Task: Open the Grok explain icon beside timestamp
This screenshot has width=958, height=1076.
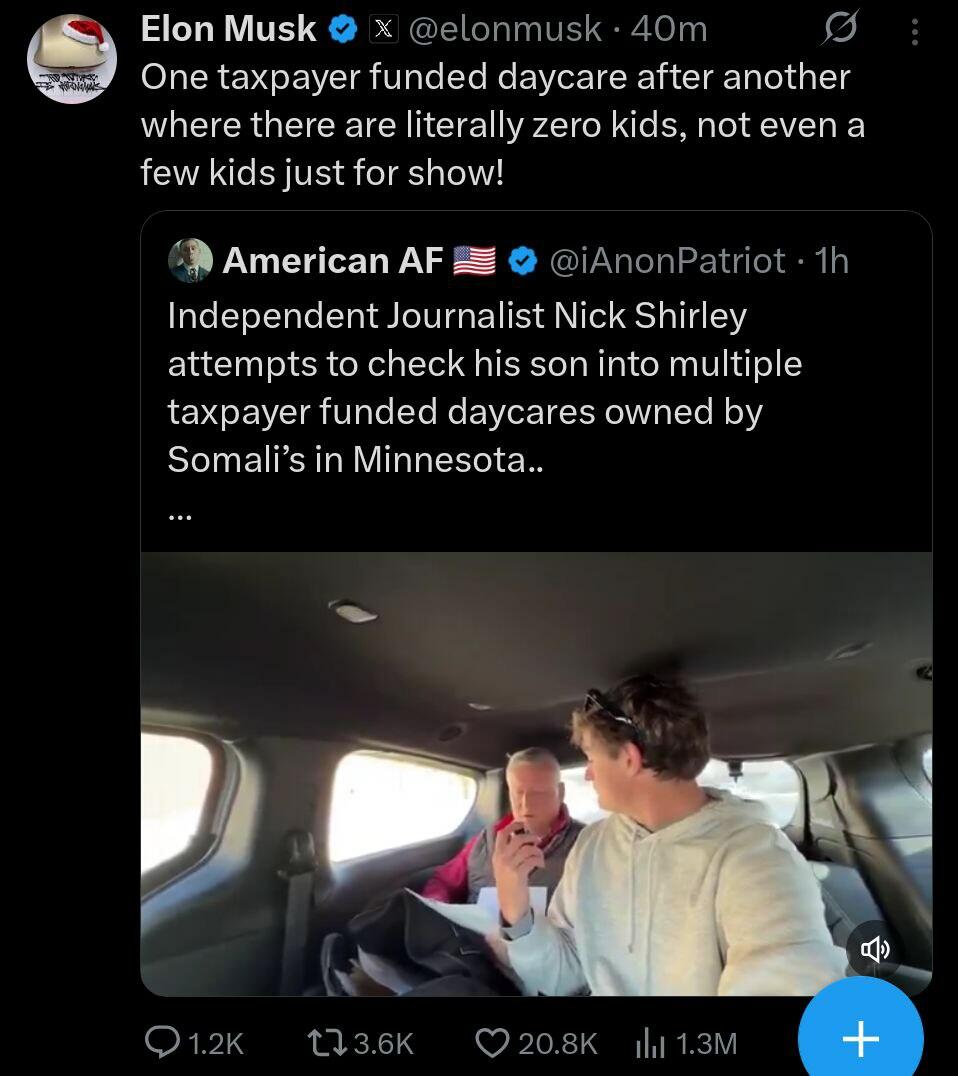Action: click(838, 31)
